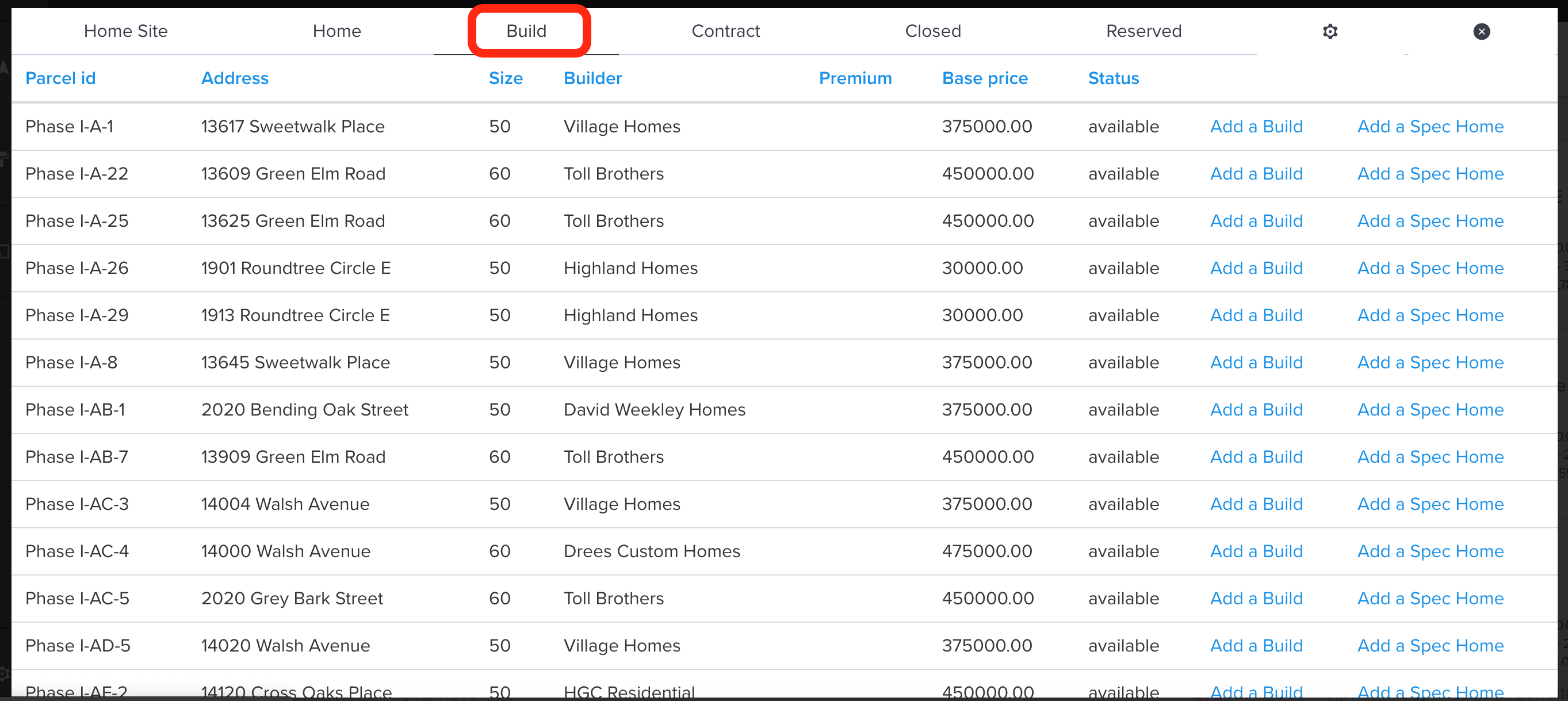Switch to the Home Site tab
Image resolution: width=1568 pixels, height=701 pixels.
point(125,31)
